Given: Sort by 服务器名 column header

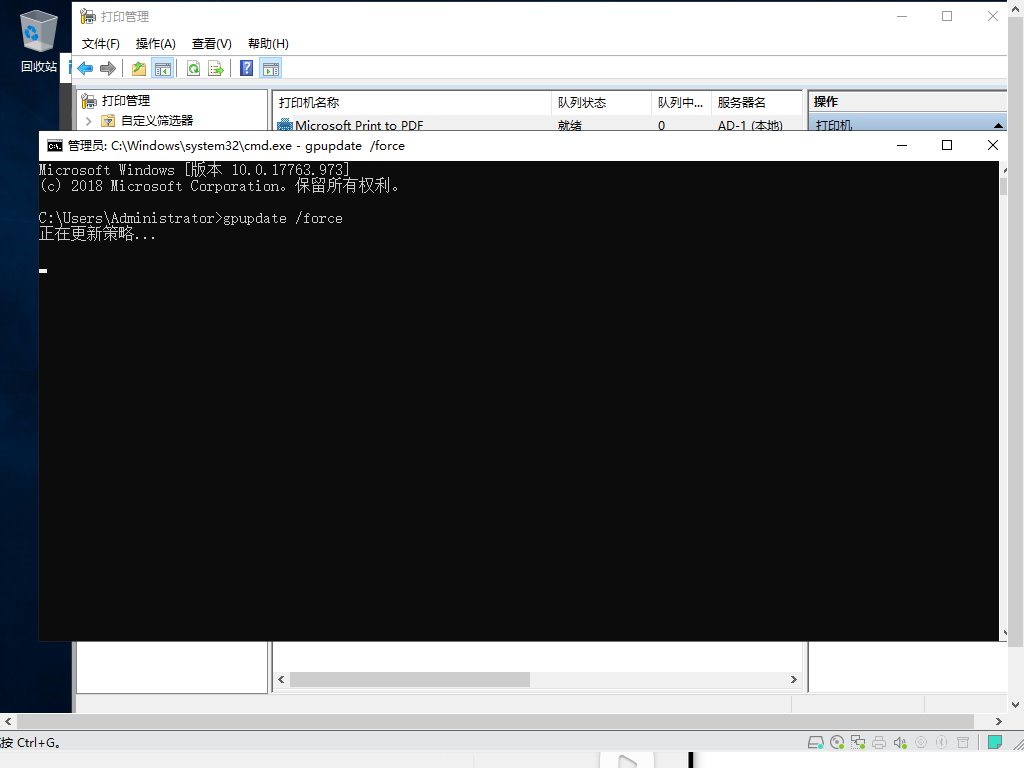Looking at the screenshot, I should click(x=756, y=103).
